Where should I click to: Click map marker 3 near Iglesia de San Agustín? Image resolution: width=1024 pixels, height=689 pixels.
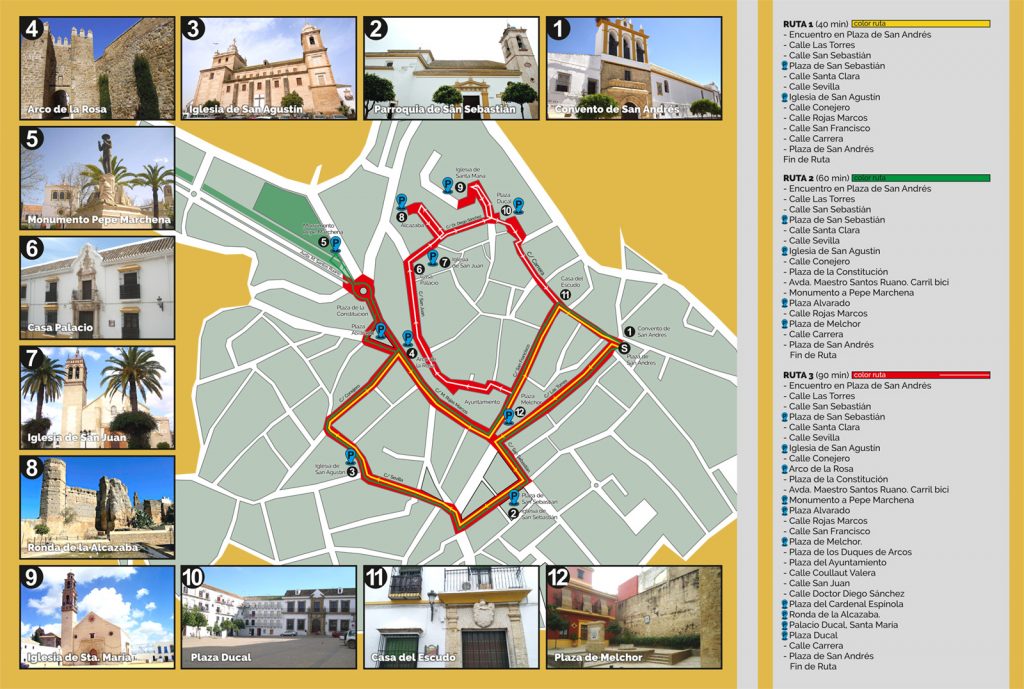pyautogui.click(x=352, y=470)
